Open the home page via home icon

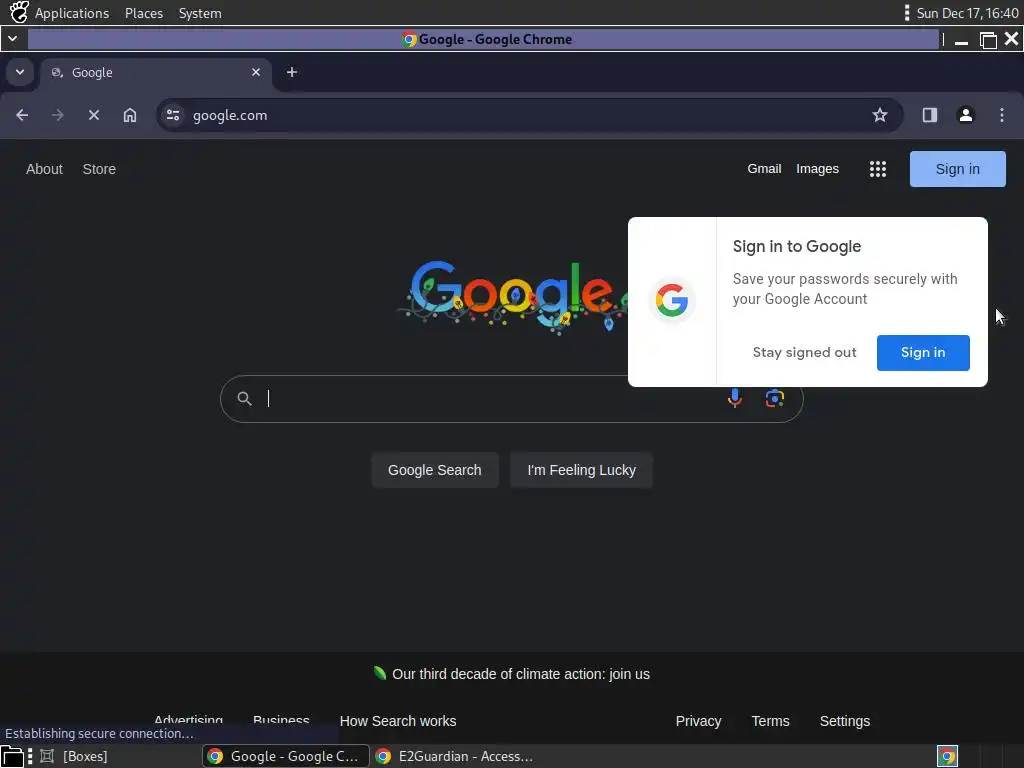coord(130,115)
